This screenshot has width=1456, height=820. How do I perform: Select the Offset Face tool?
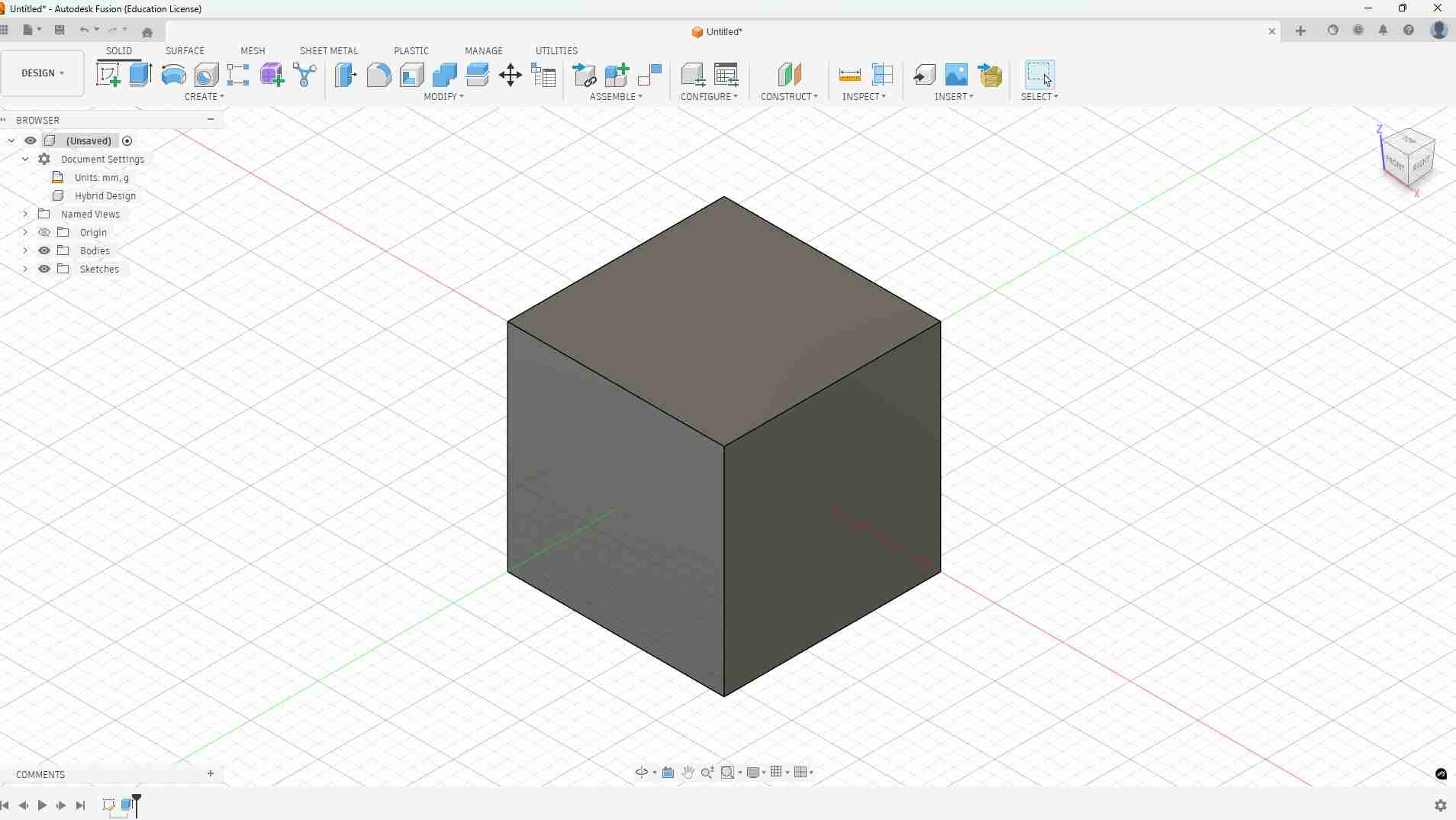tap(477, 75)
